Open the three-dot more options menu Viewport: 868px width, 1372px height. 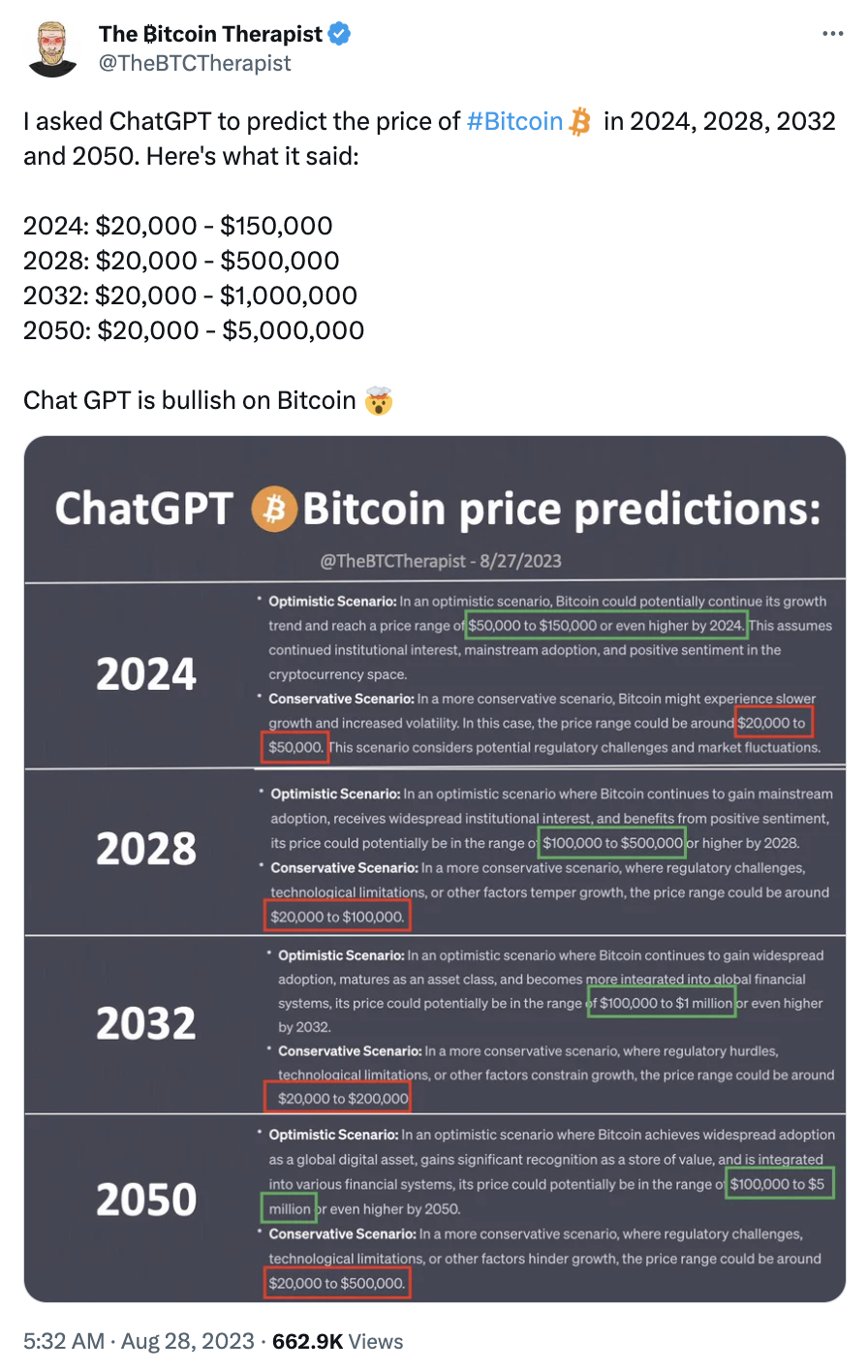(832, 34)
